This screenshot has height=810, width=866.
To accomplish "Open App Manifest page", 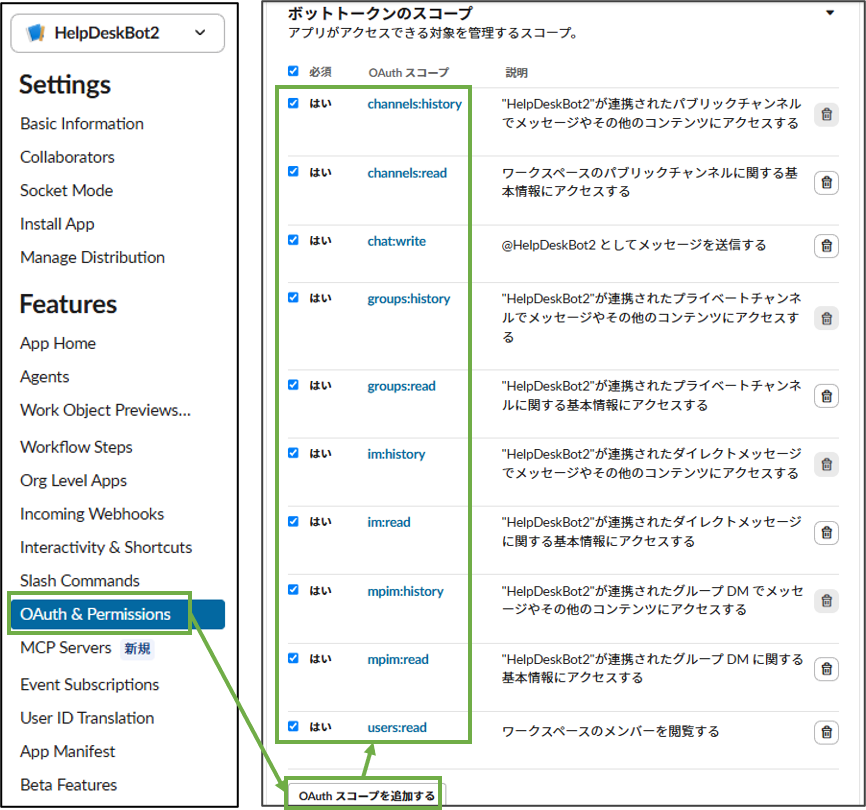I will (x=67, y=751).
